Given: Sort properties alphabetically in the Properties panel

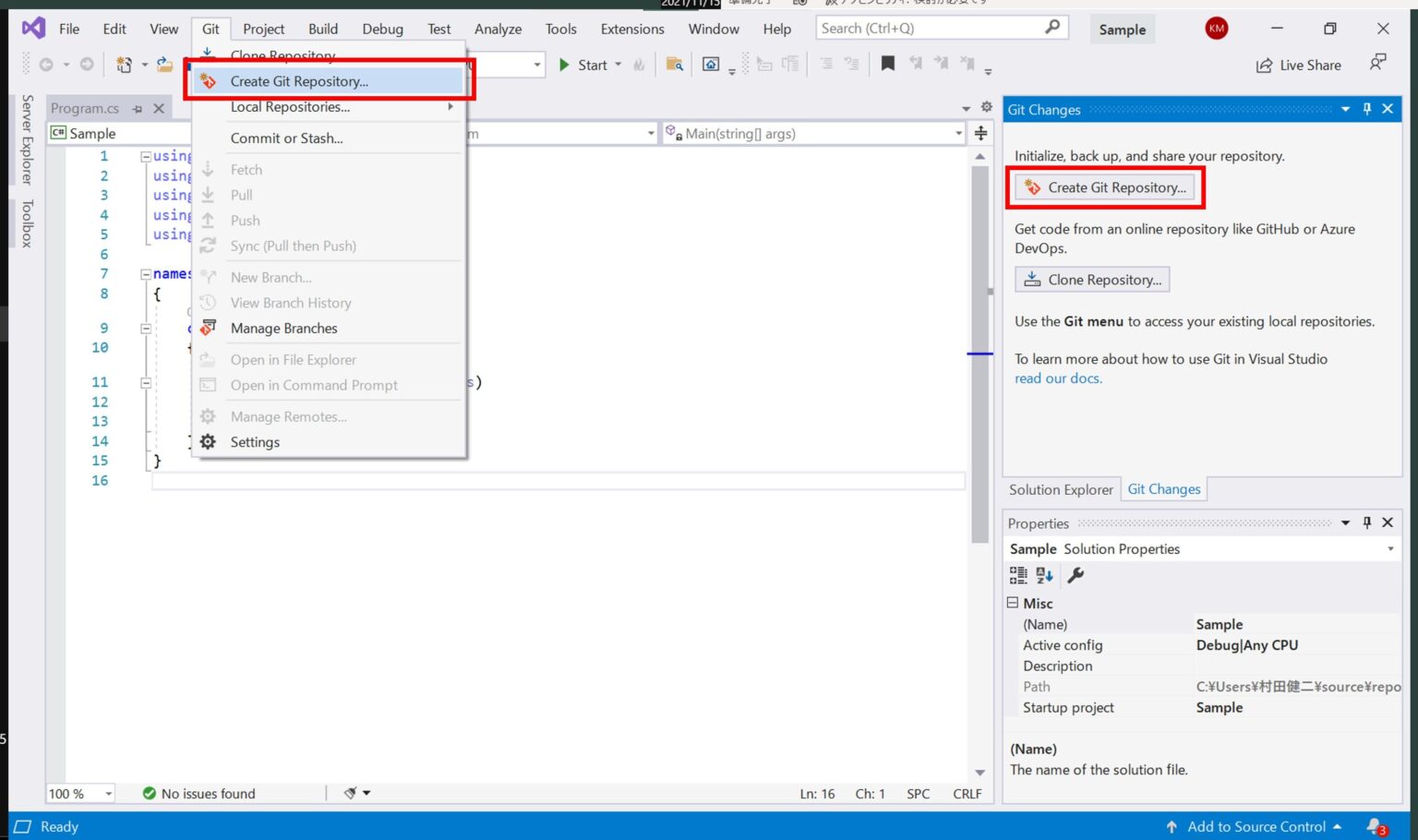Looking at the screenshot, I should click(1044, 575).
